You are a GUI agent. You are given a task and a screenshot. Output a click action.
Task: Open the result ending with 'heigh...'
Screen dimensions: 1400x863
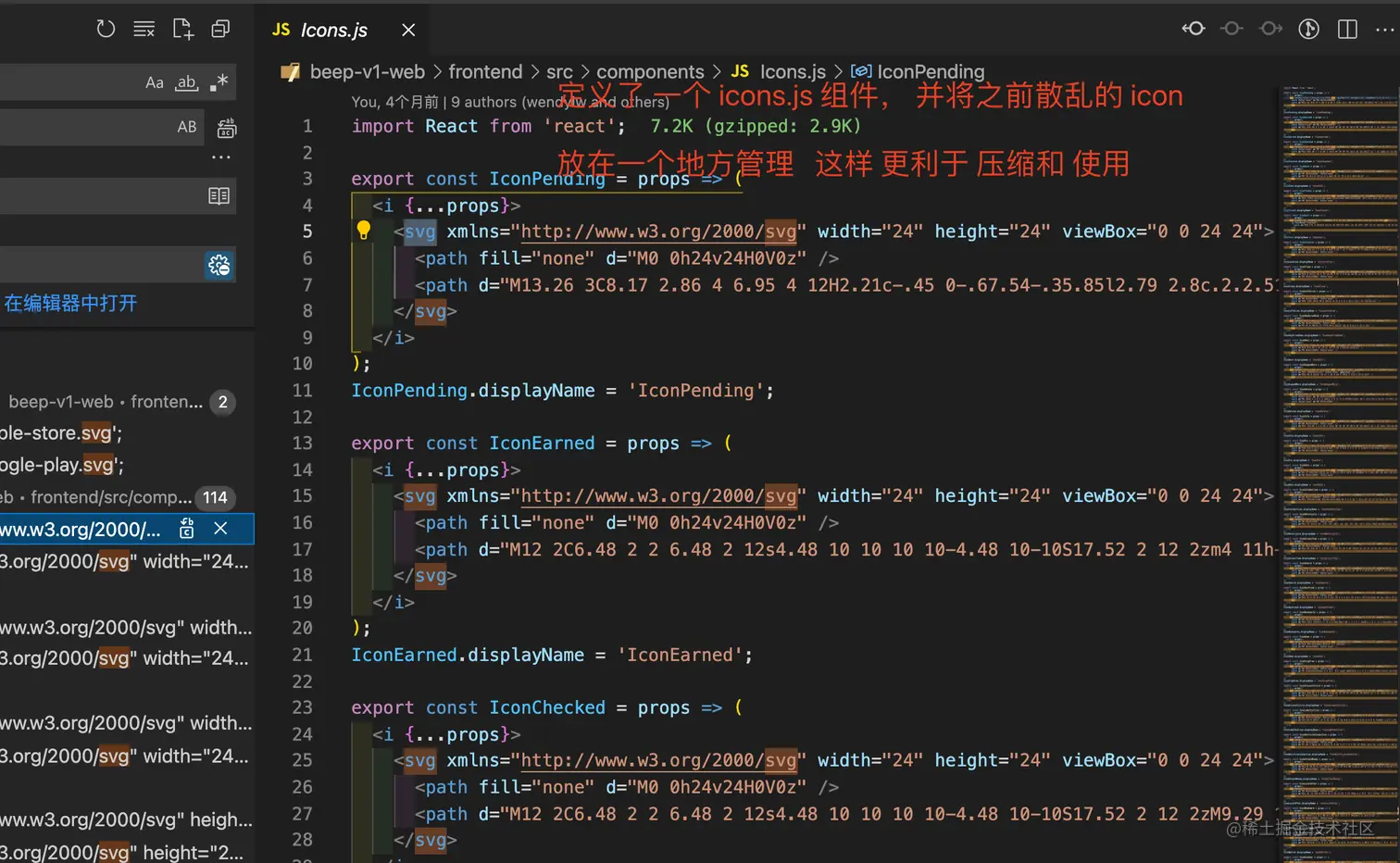pos(126,819)
